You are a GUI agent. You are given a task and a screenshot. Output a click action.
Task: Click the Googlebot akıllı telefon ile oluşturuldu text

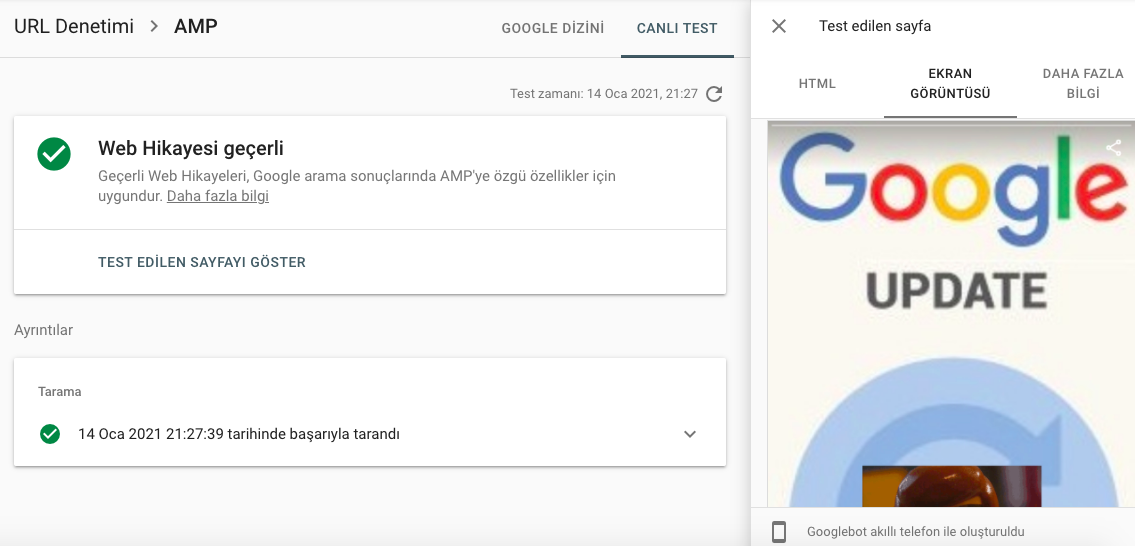tap(916, 532)
